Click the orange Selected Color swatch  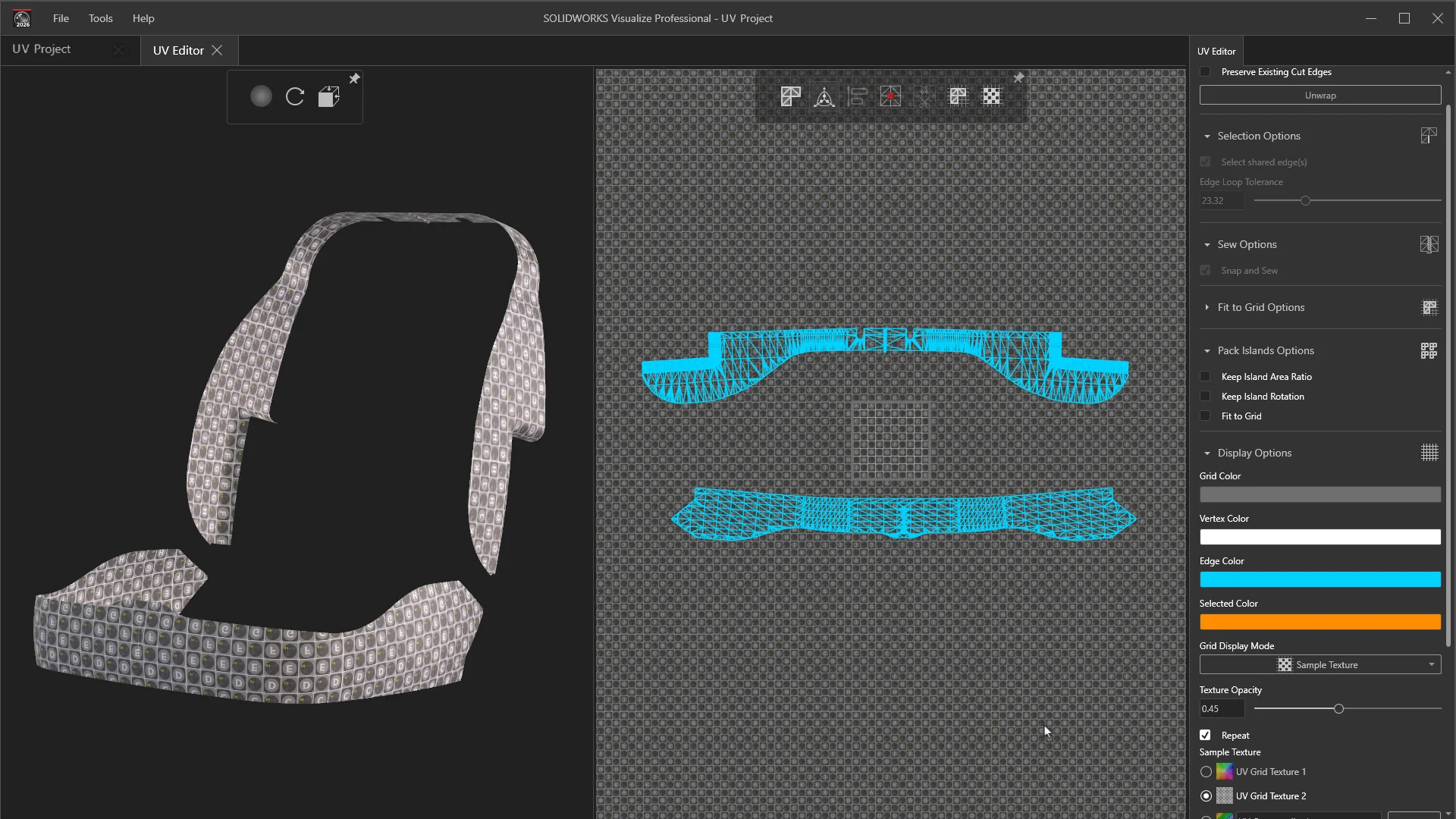click(1320, 622)
